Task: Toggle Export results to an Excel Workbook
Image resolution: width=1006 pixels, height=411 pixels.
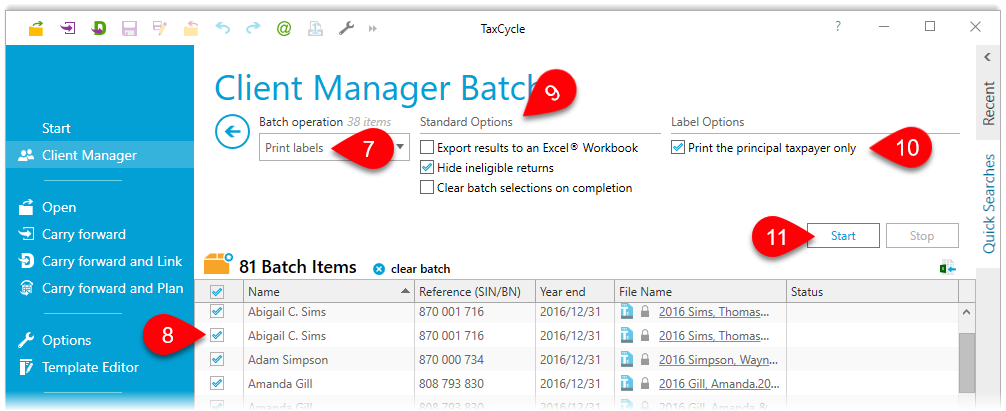Action: click(427, 147)
